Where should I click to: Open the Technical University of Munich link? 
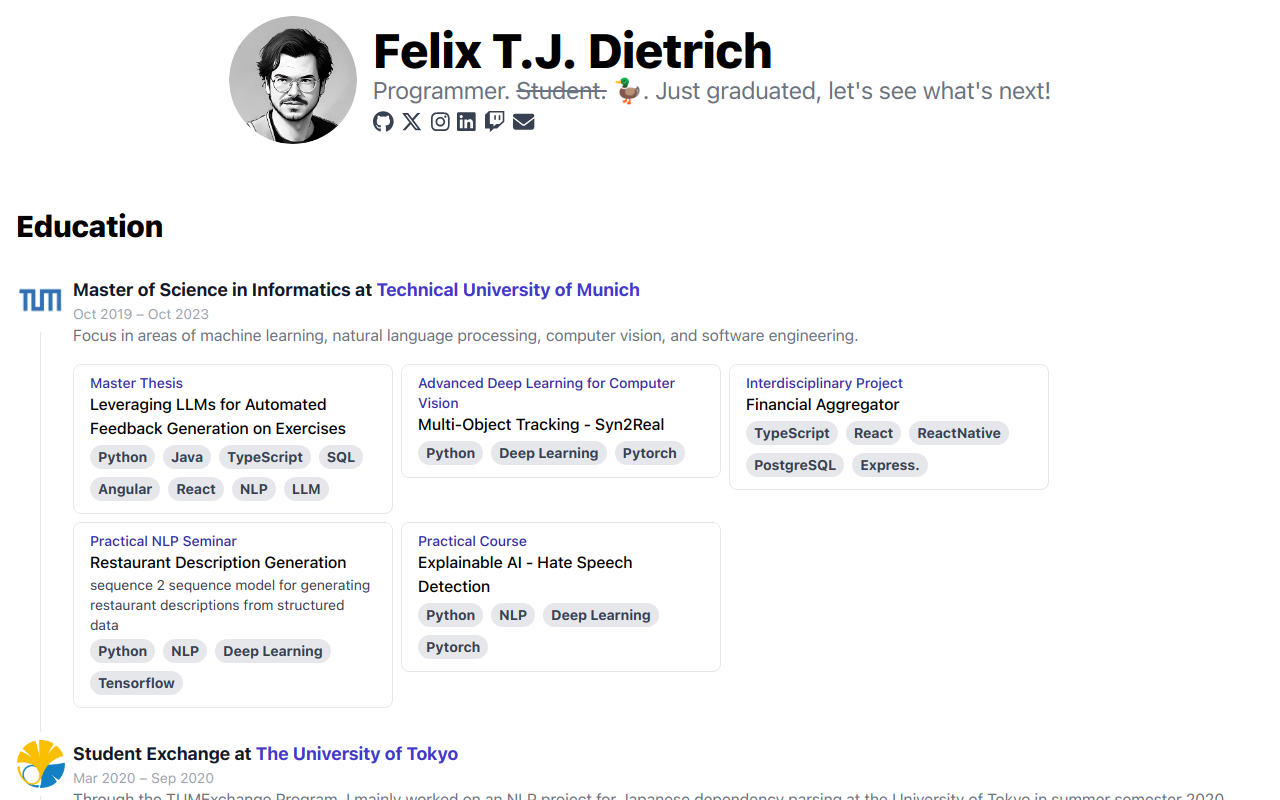click(508, 290)
